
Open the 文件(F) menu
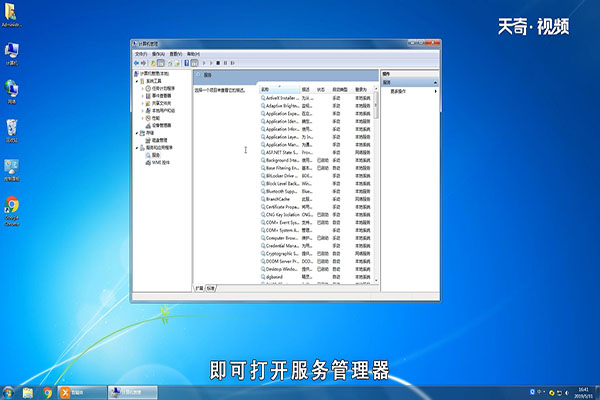(141, 54)
